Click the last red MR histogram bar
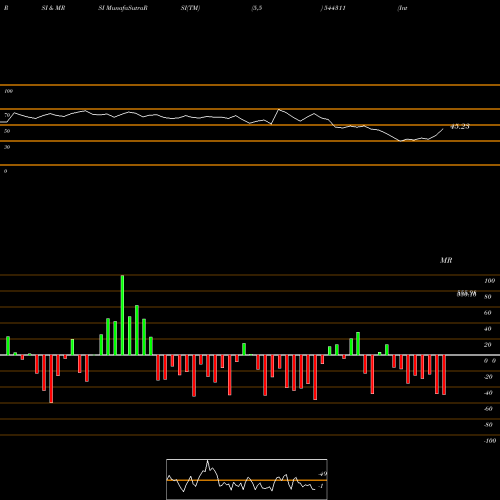500x500 pixels. 444,375
